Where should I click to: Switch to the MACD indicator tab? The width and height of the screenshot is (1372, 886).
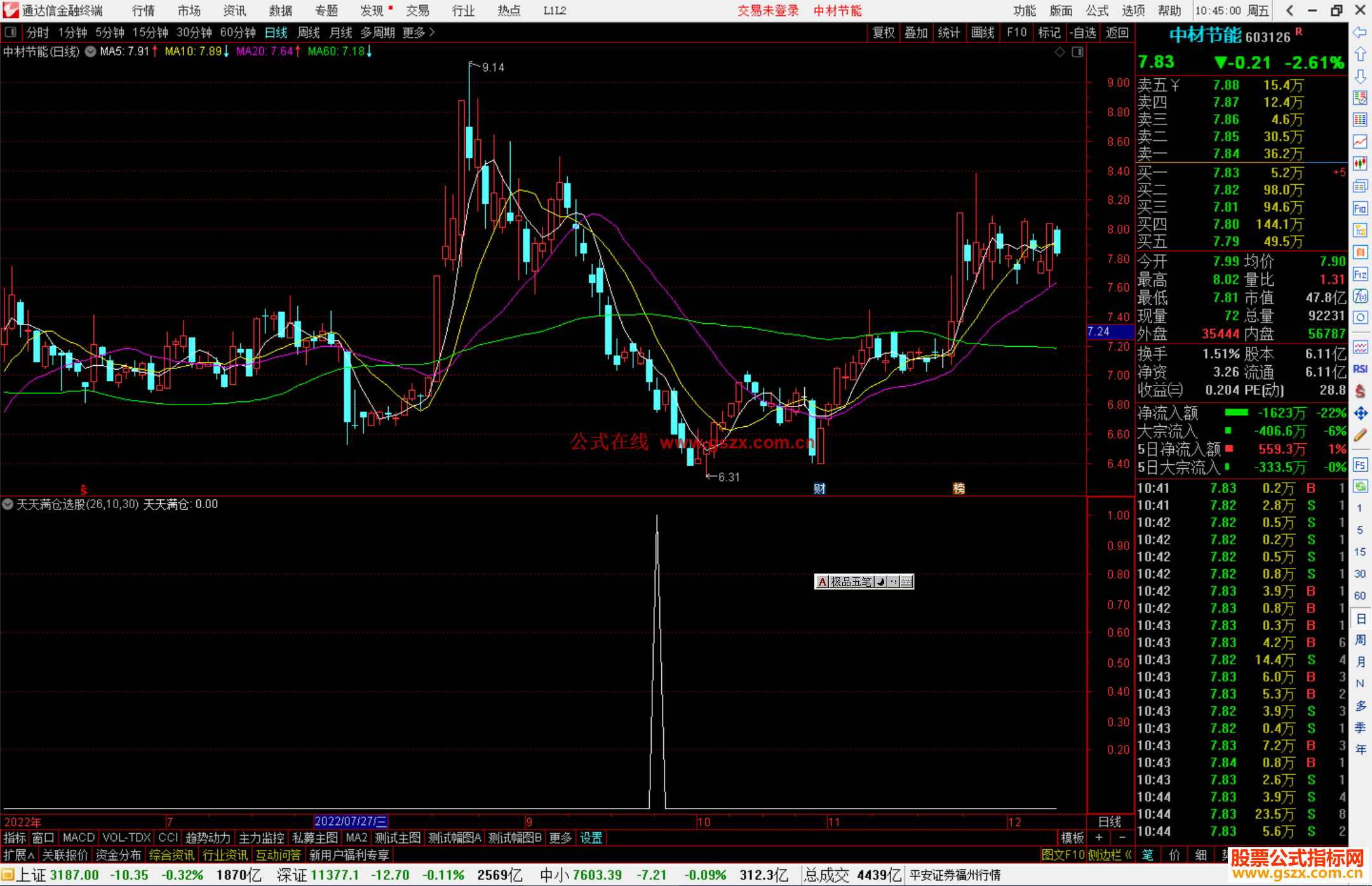(79, 838)
